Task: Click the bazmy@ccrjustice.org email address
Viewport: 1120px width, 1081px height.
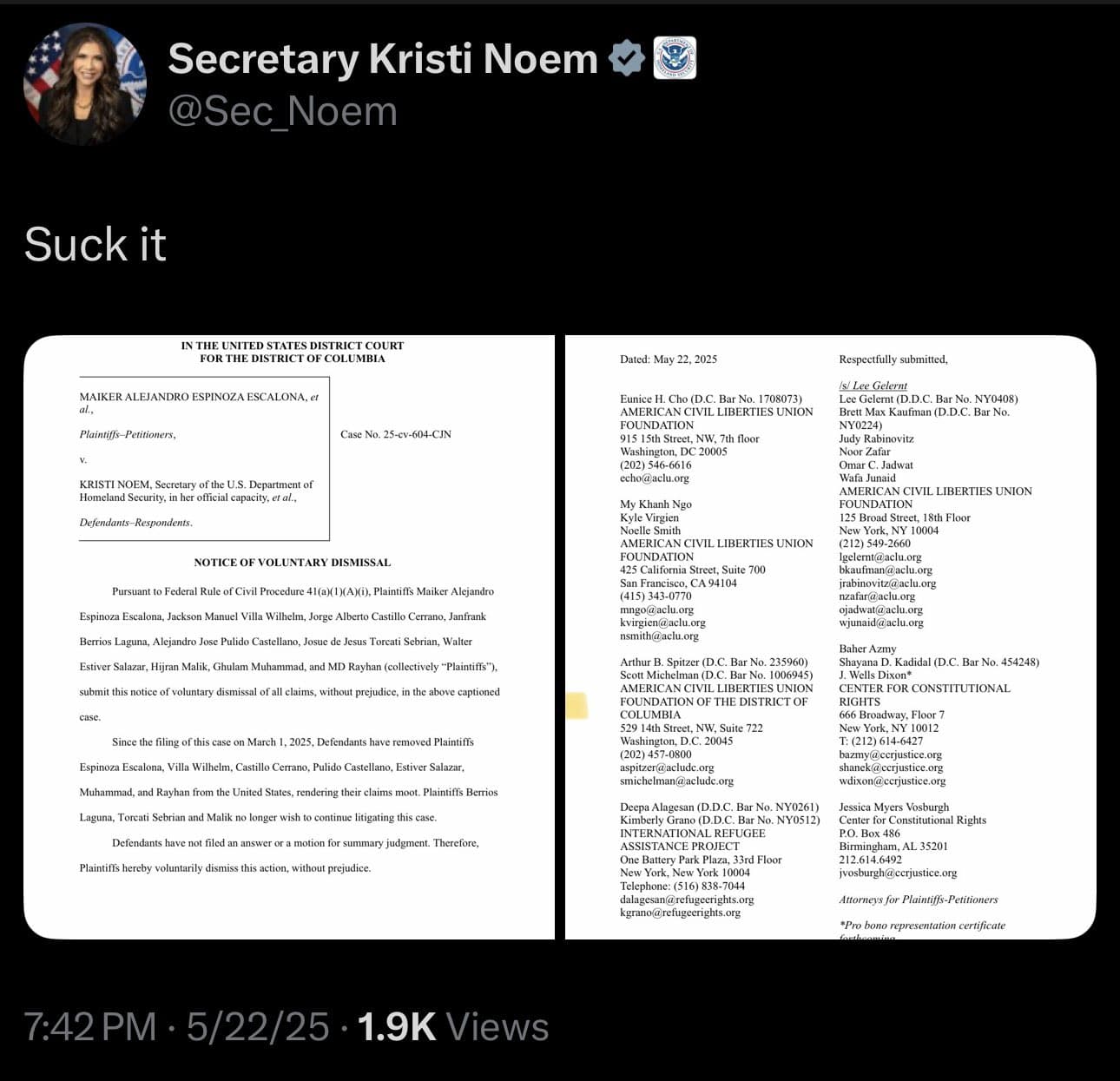Action: [890, 755]
